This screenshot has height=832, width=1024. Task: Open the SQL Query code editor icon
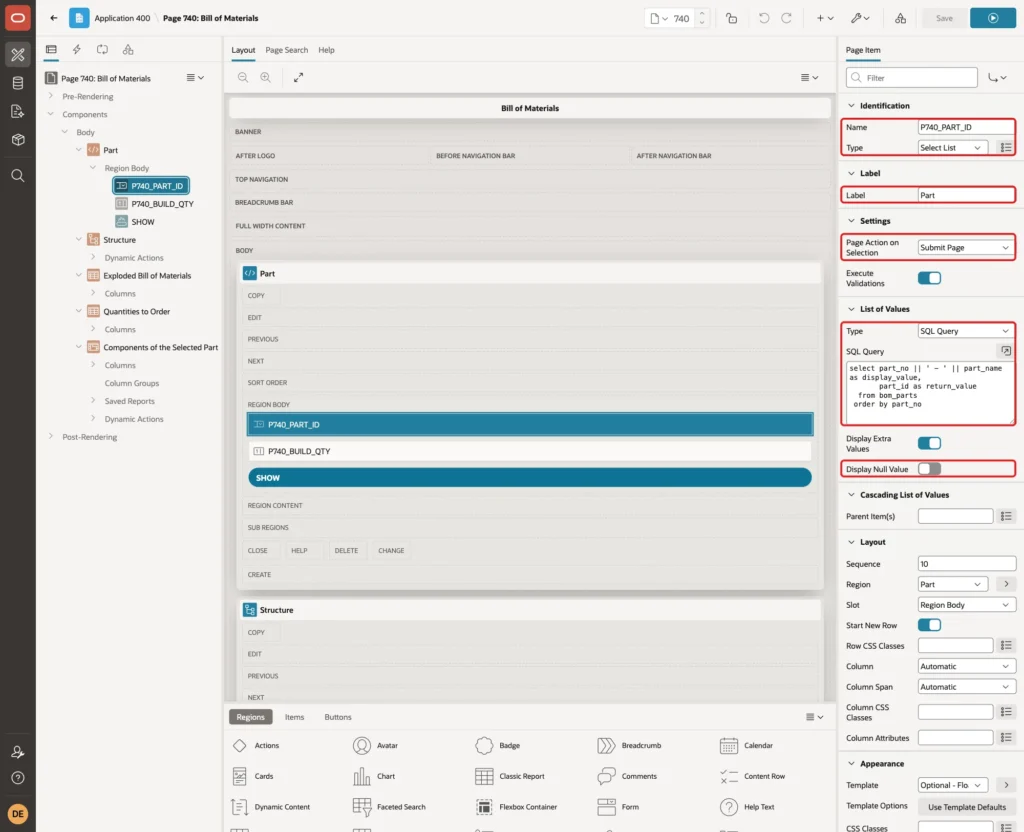1006,351
